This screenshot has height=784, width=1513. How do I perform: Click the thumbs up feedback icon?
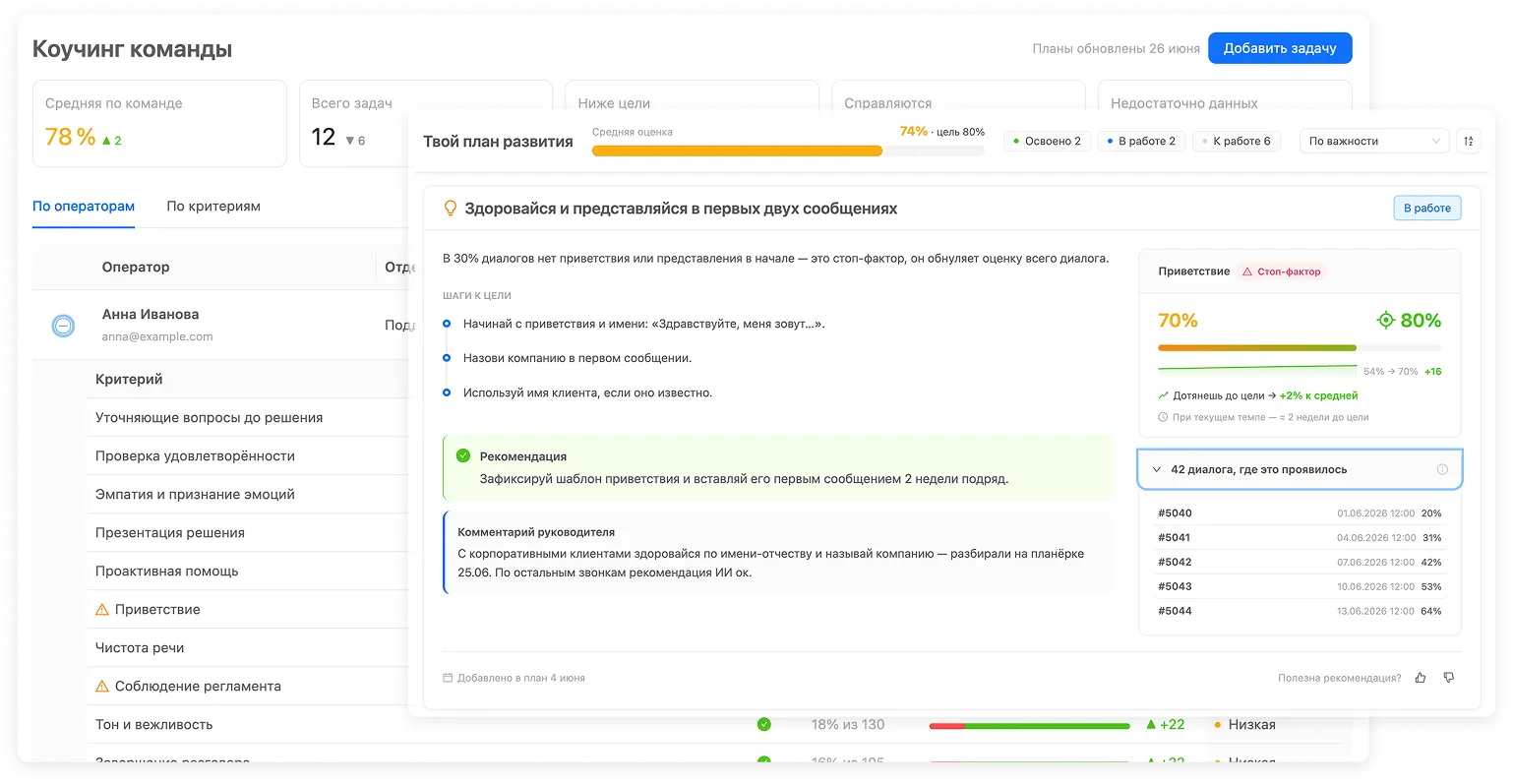[x=1421, y=678]
